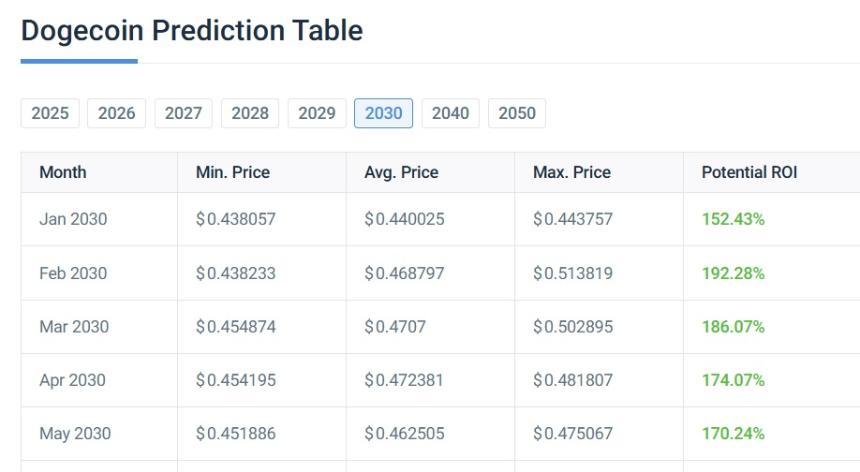
Task: Click May 2030 average price $0.462505
Action: coord(404,434)
